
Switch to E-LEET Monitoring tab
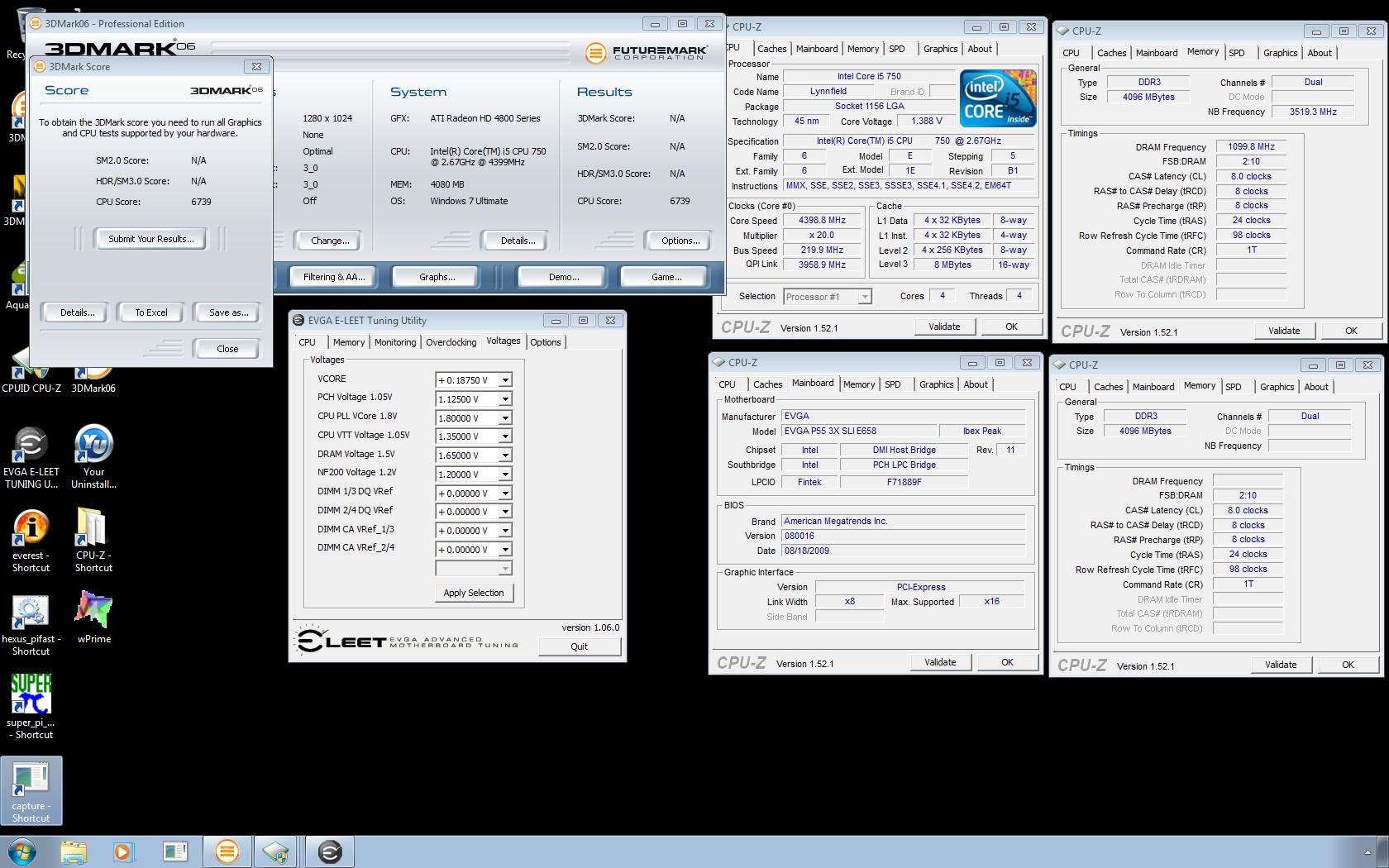pos(395,342)
